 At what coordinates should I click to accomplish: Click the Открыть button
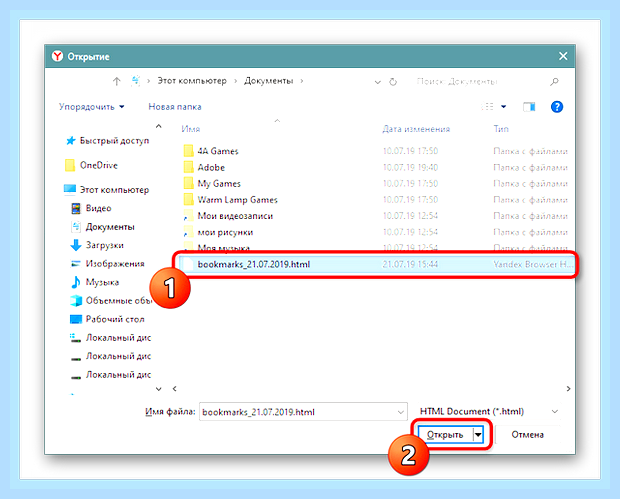coord(446,435)
